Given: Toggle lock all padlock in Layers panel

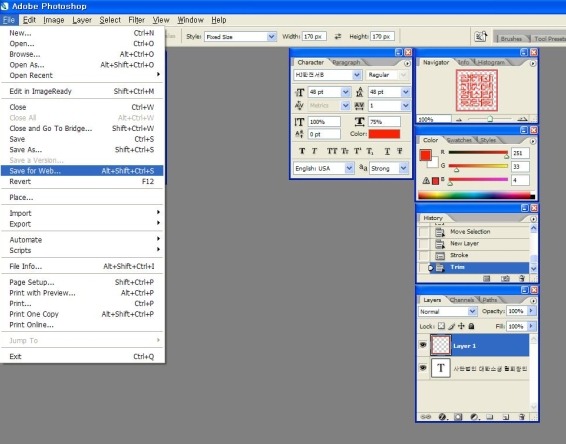Looking at the screenshot, I should pos(471,326).
